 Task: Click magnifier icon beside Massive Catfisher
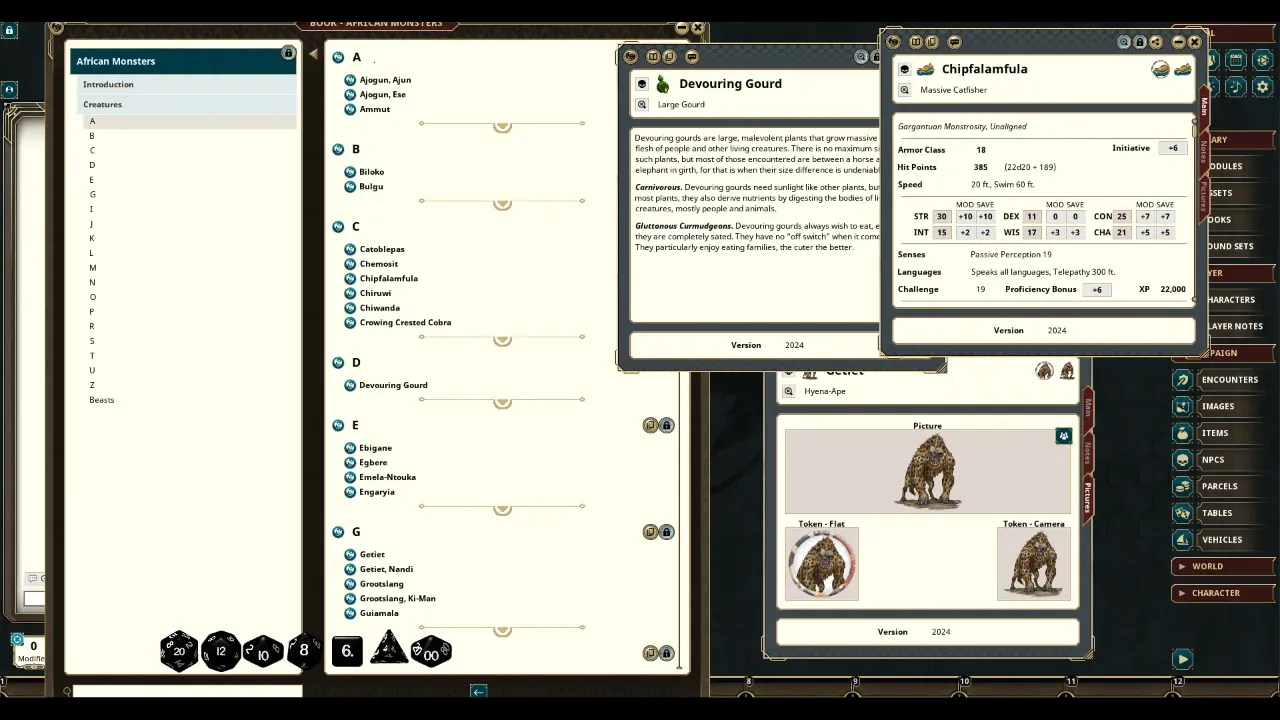(x=905, y=90)
